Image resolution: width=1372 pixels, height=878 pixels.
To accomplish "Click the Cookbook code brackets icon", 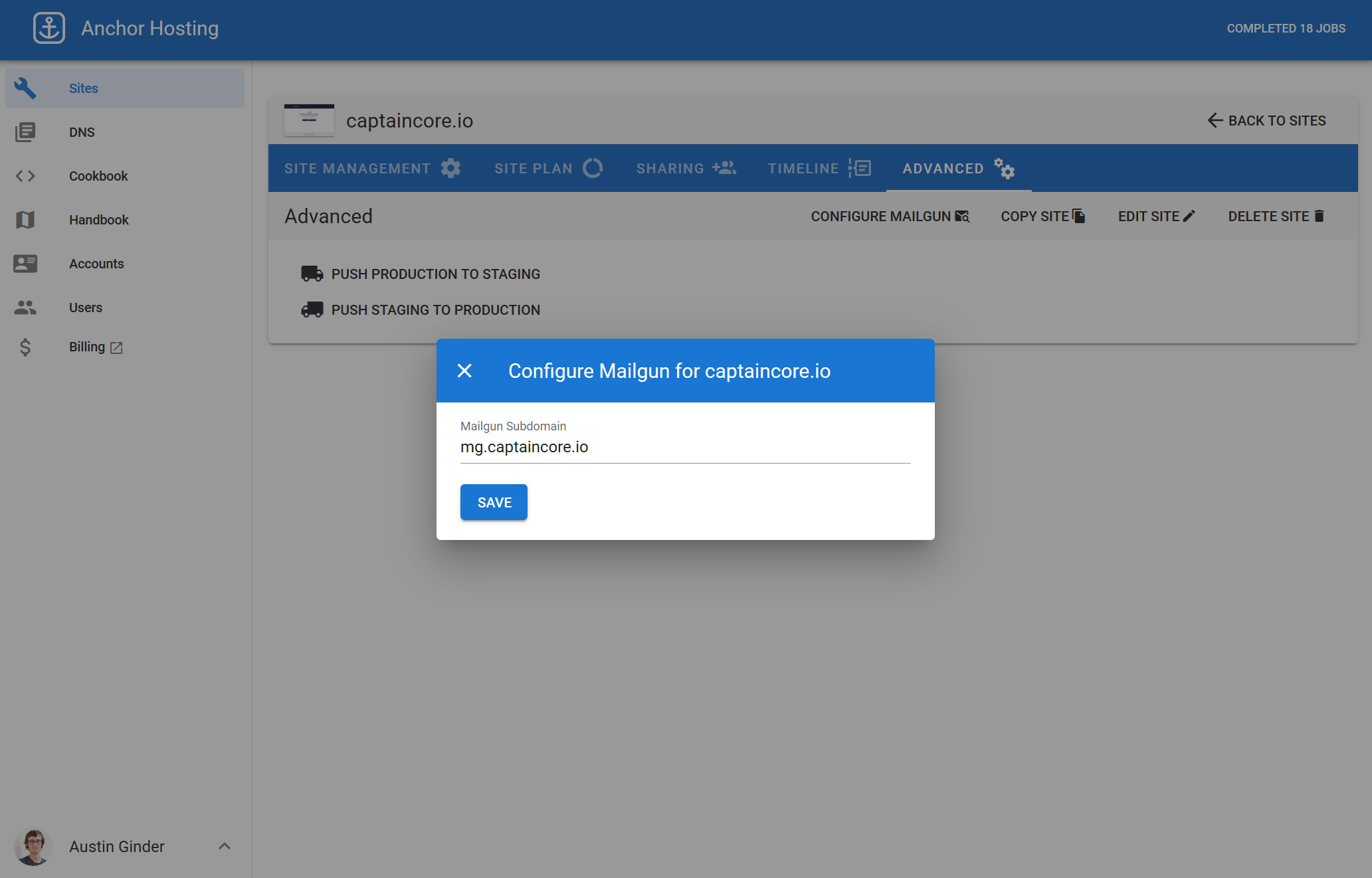I will click(x=25, y=176).
